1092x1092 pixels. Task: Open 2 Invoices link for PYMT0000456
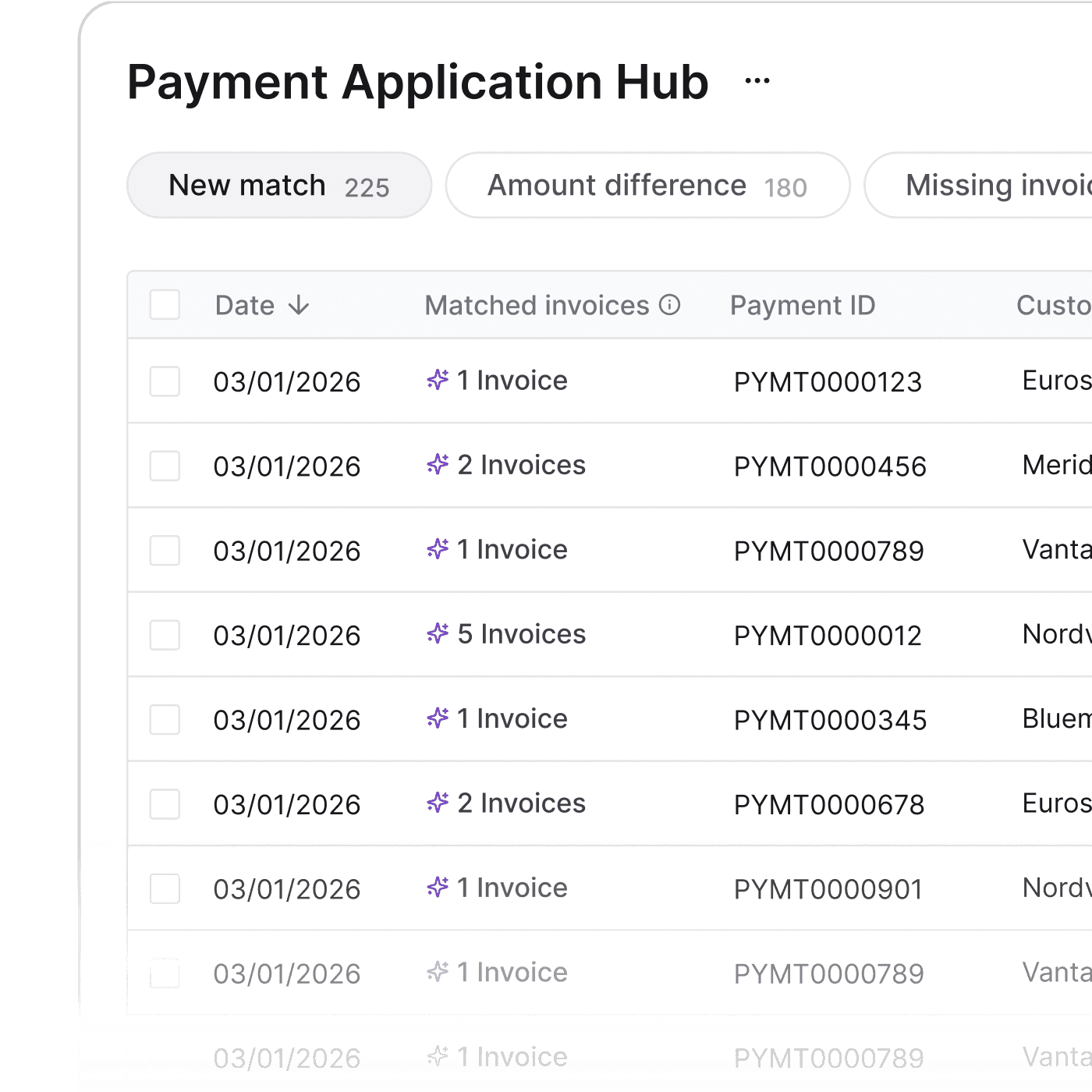(x=521, y=465)
